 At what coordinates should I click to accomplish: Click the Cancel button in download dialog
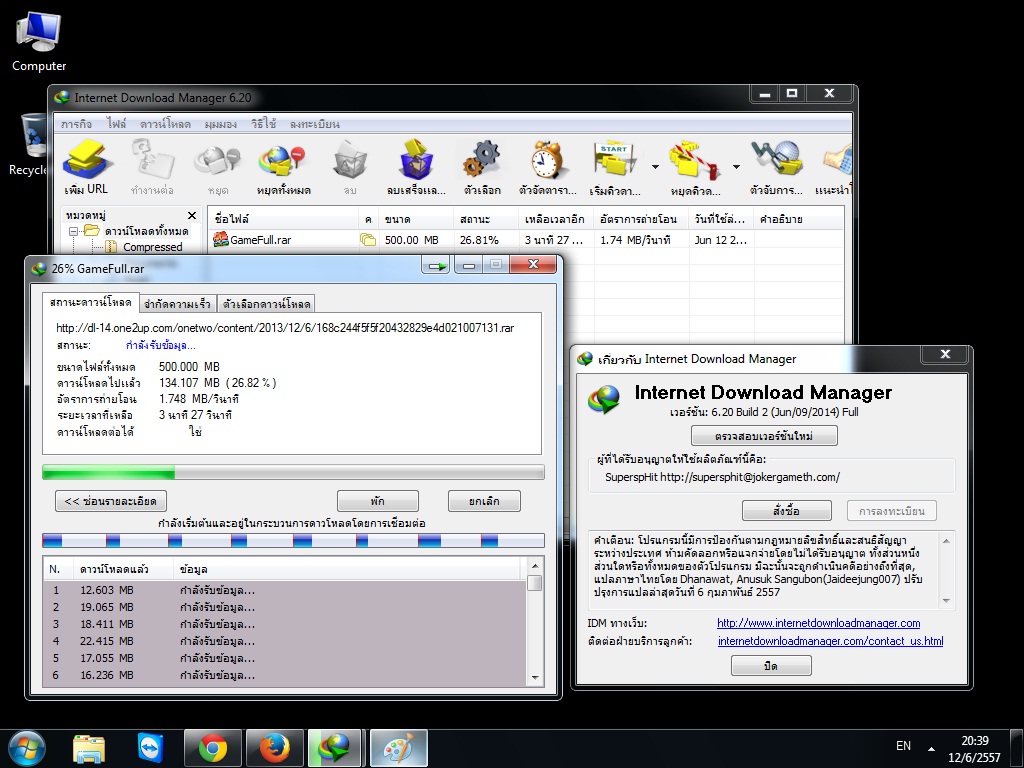484,501
